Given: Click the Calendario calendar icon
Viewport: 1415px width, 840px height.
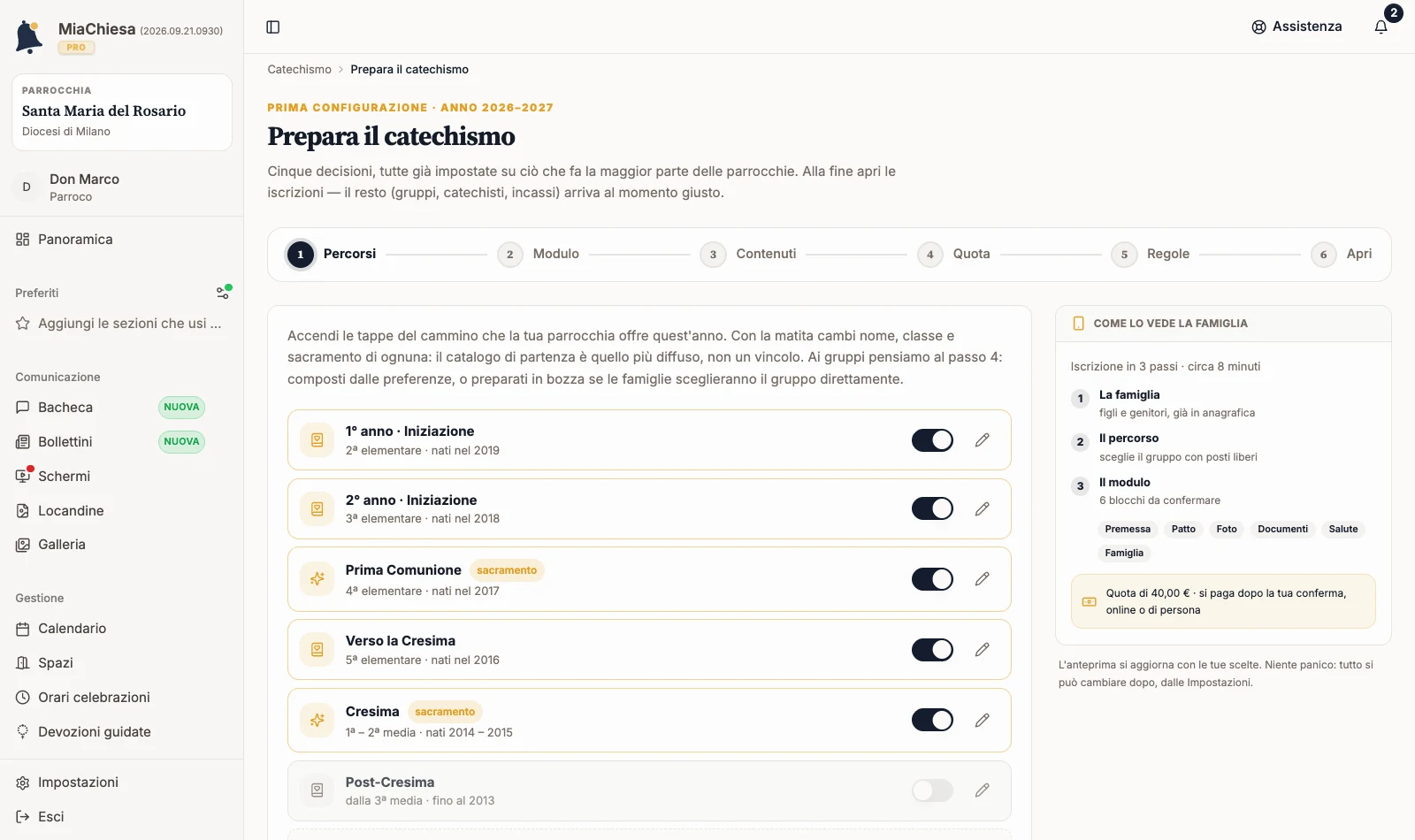Looking at the screenshot, I should pos(23,629).
